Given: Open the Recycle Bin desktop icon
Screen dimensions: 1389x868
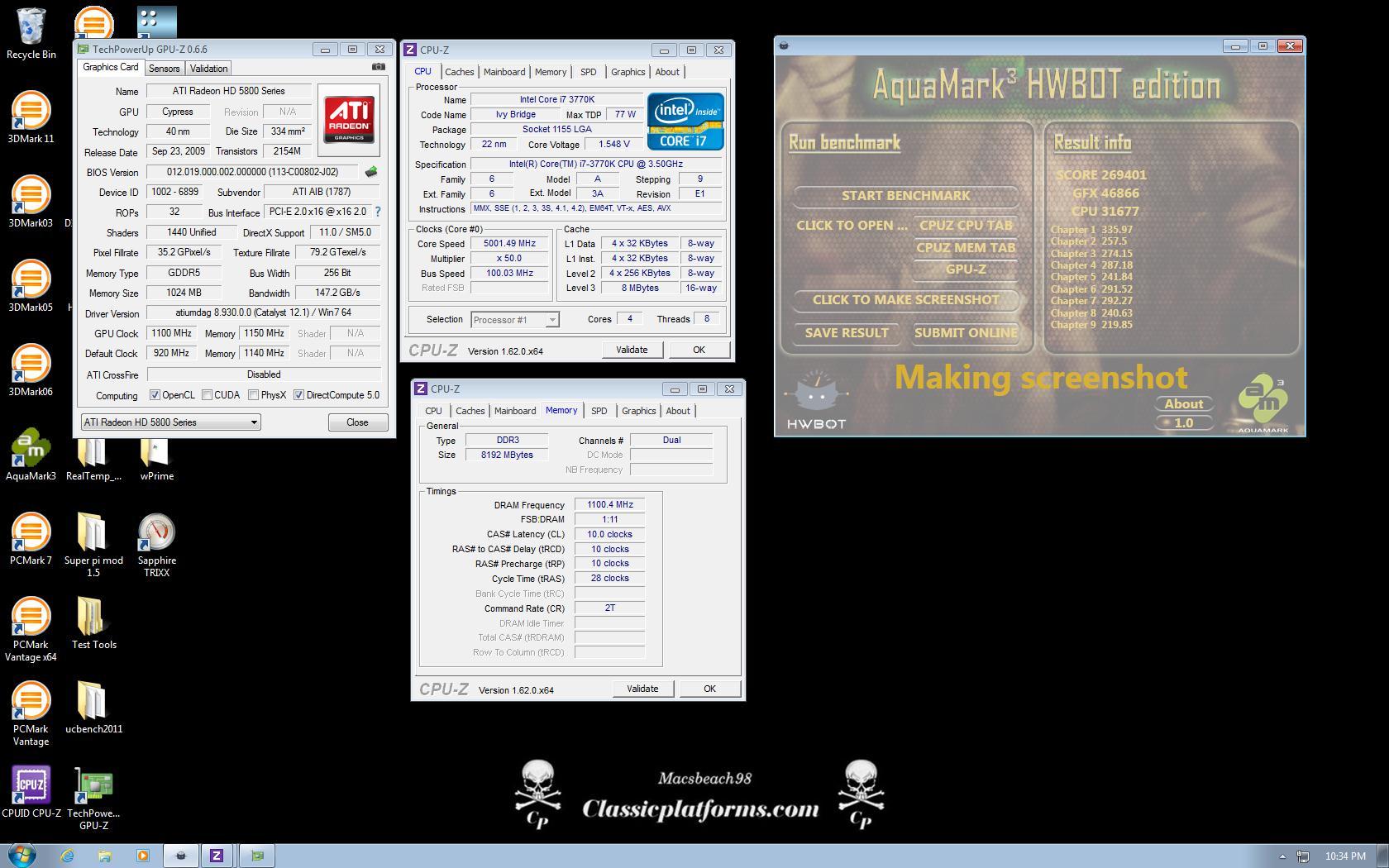Looking at the screenshot, I should pos(31,34).
